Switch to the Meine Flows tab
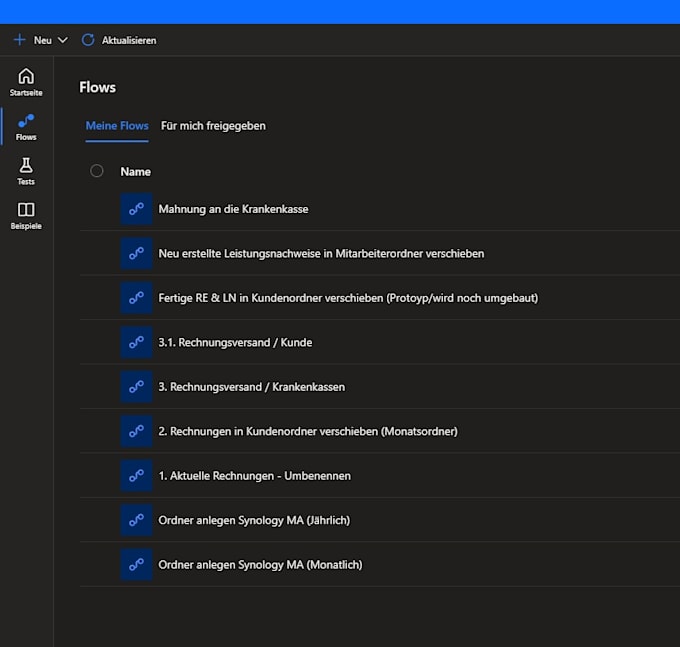The width and height of the screenshot is (680, 647). coord(117,126)
